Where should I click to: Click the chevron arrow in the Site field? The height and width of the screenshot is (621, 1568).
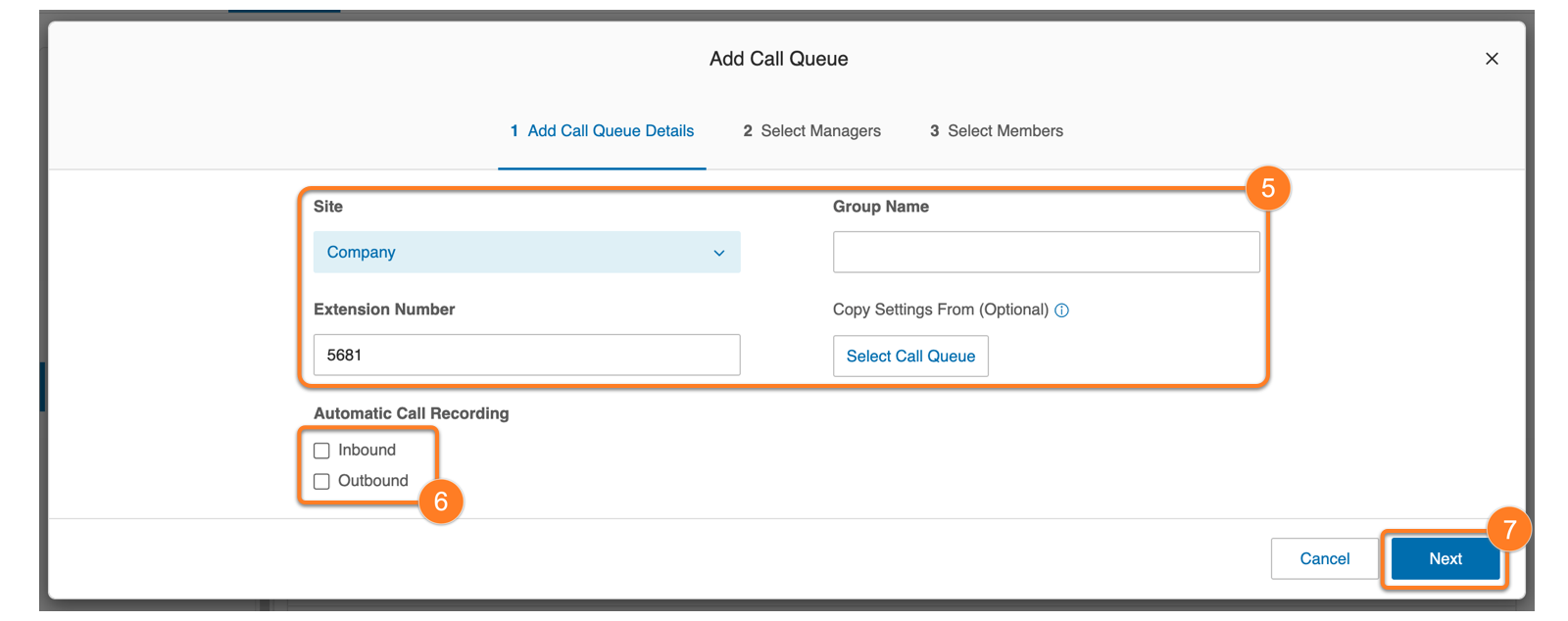(x=719, y=253)
